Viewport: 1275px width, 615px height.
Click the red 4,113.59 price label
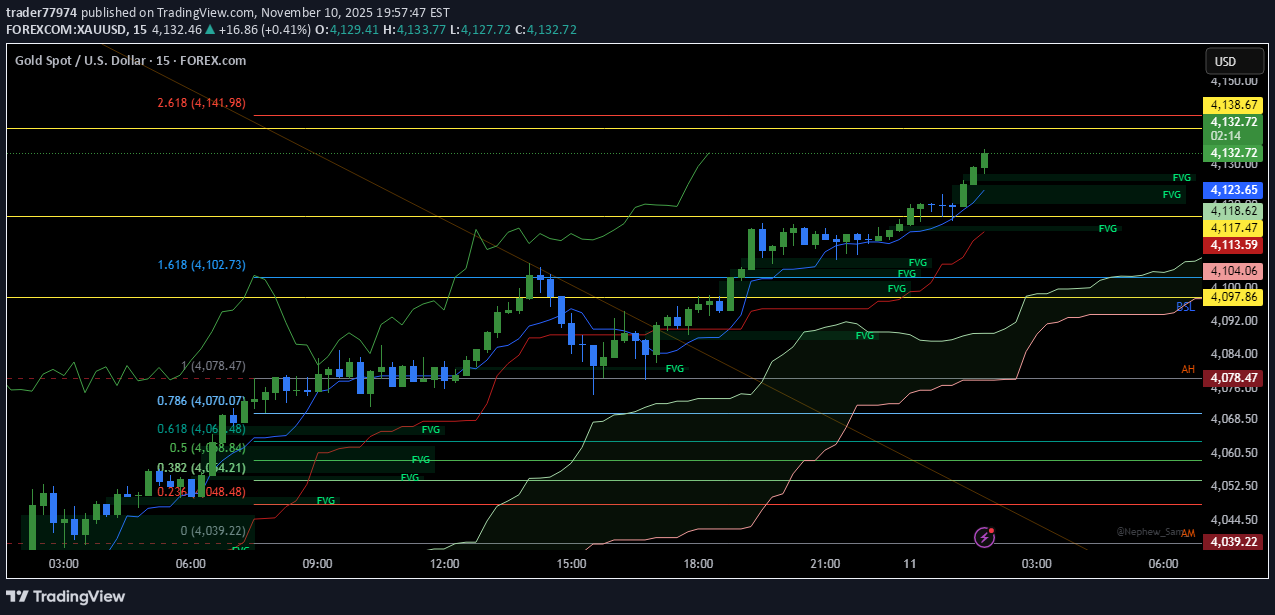pyautogui.click(x=1233, y=245)
